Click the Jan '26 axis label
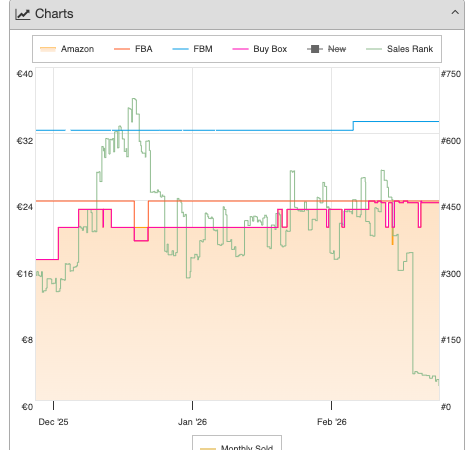 [192, 422]
